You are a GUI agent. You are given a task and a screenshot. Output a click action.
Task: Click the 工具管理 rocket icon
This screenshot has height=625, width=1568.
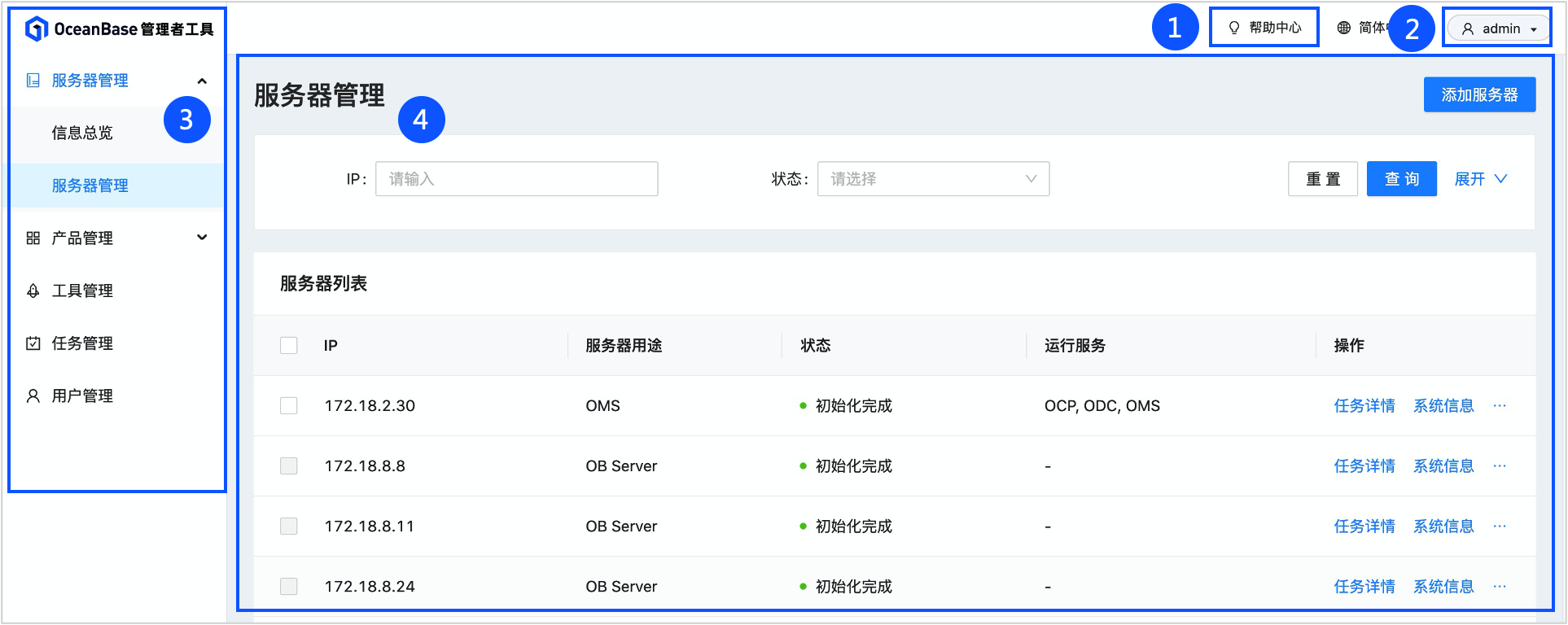pyautogui.click(x=33, y=291)
